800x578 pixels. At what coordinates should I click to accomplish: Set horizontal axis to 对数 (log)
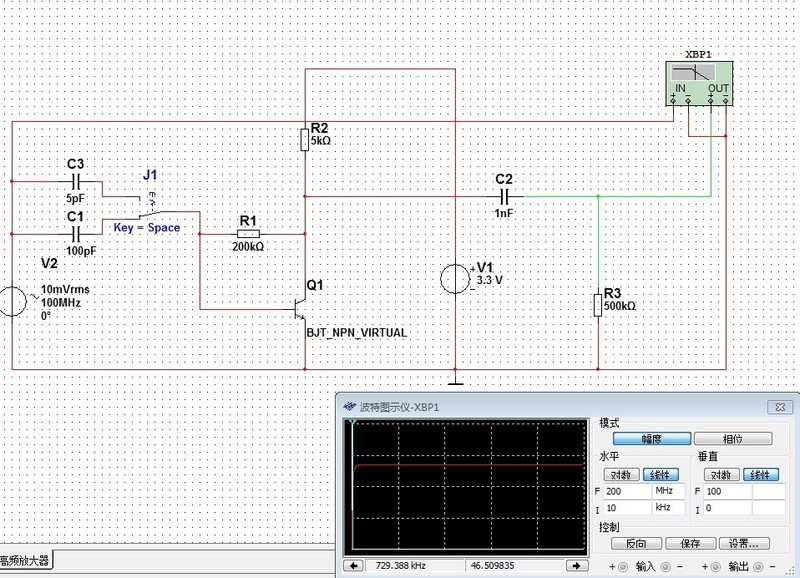click(622, 474)
